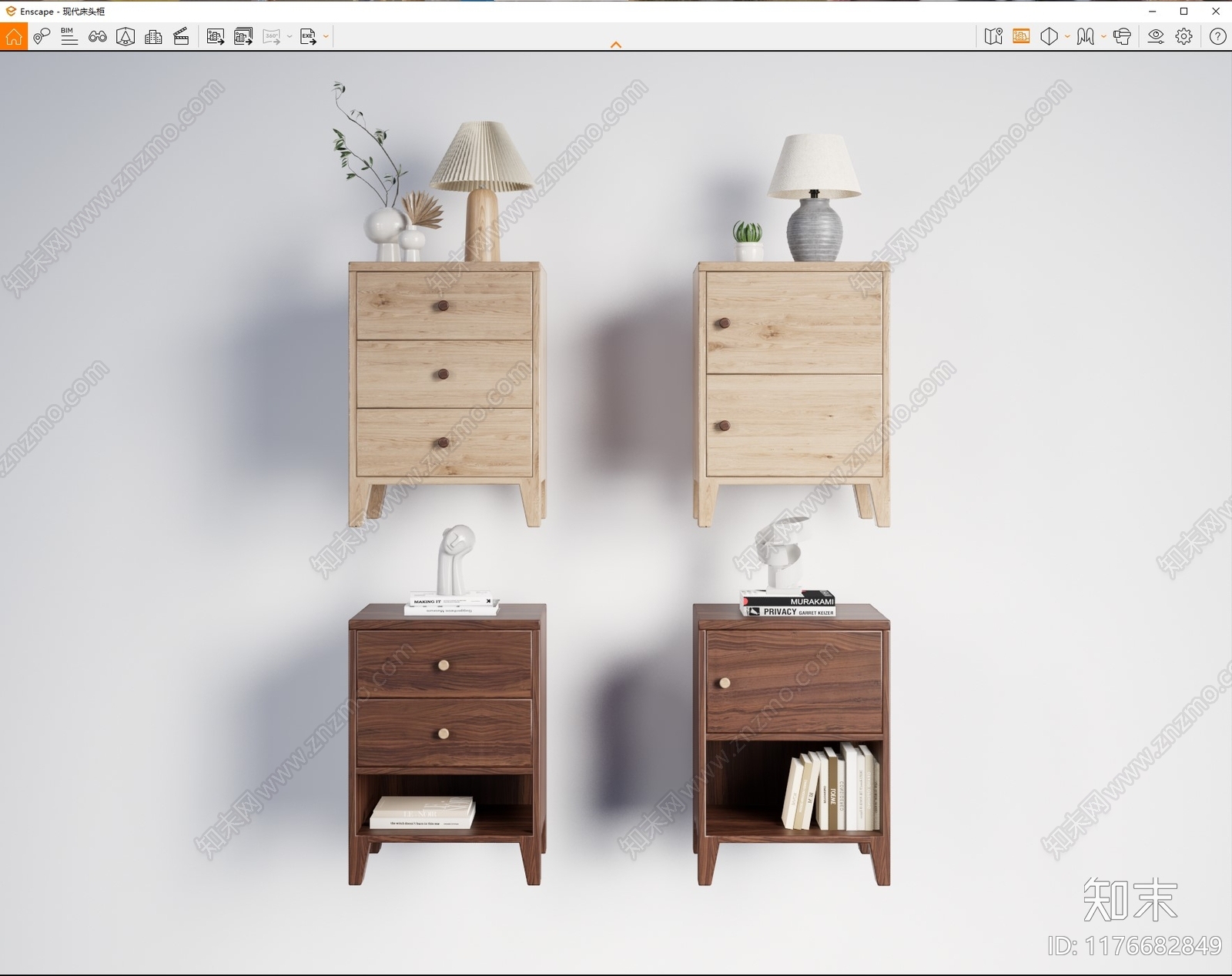Viewport: 1232px width, 976px height.
Task: Click the orange Home button
Action: [x=14, y=36]
